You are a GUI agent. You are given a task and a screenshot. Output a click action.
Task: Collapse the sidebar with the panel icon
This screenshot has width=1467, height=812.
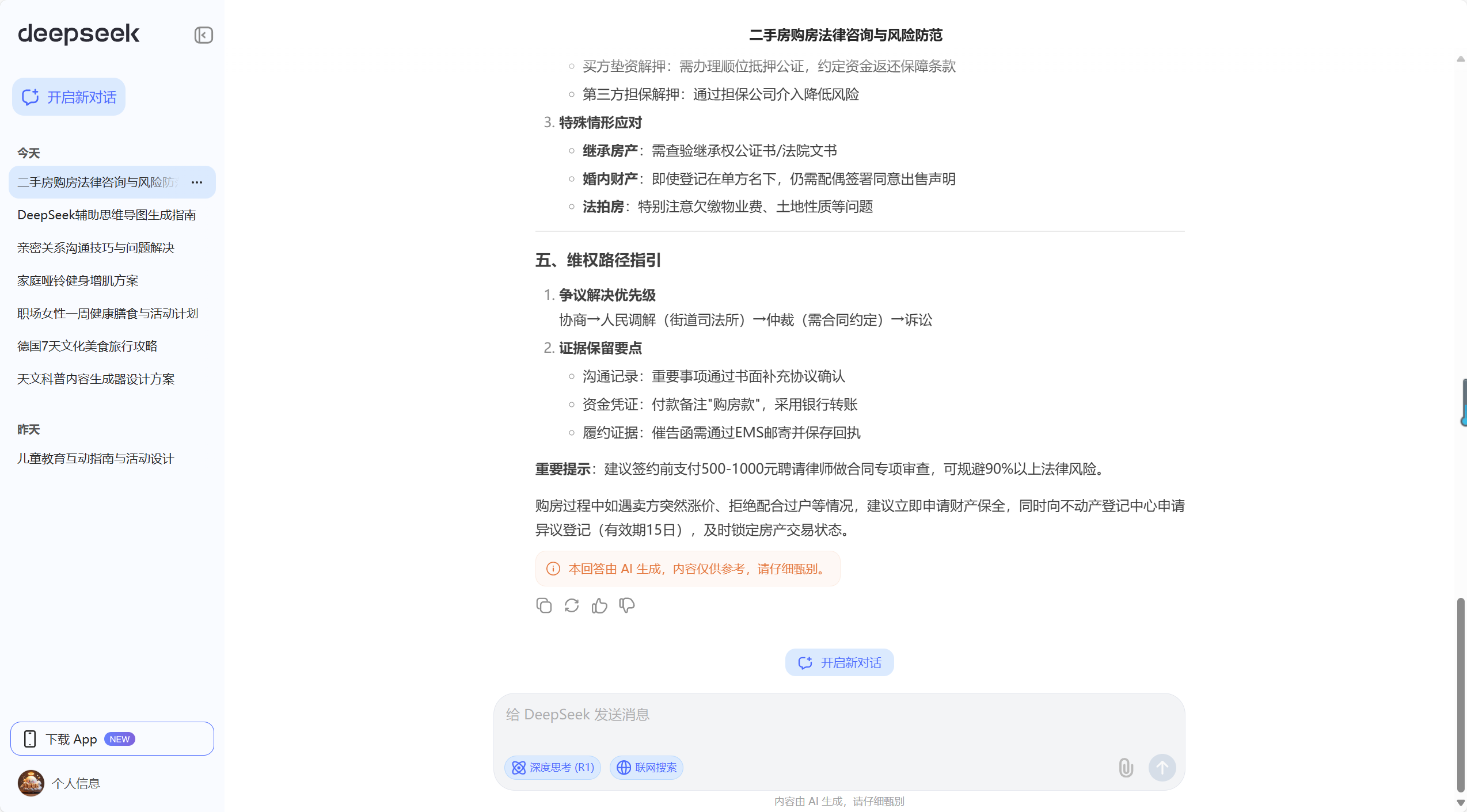(203, 35)
